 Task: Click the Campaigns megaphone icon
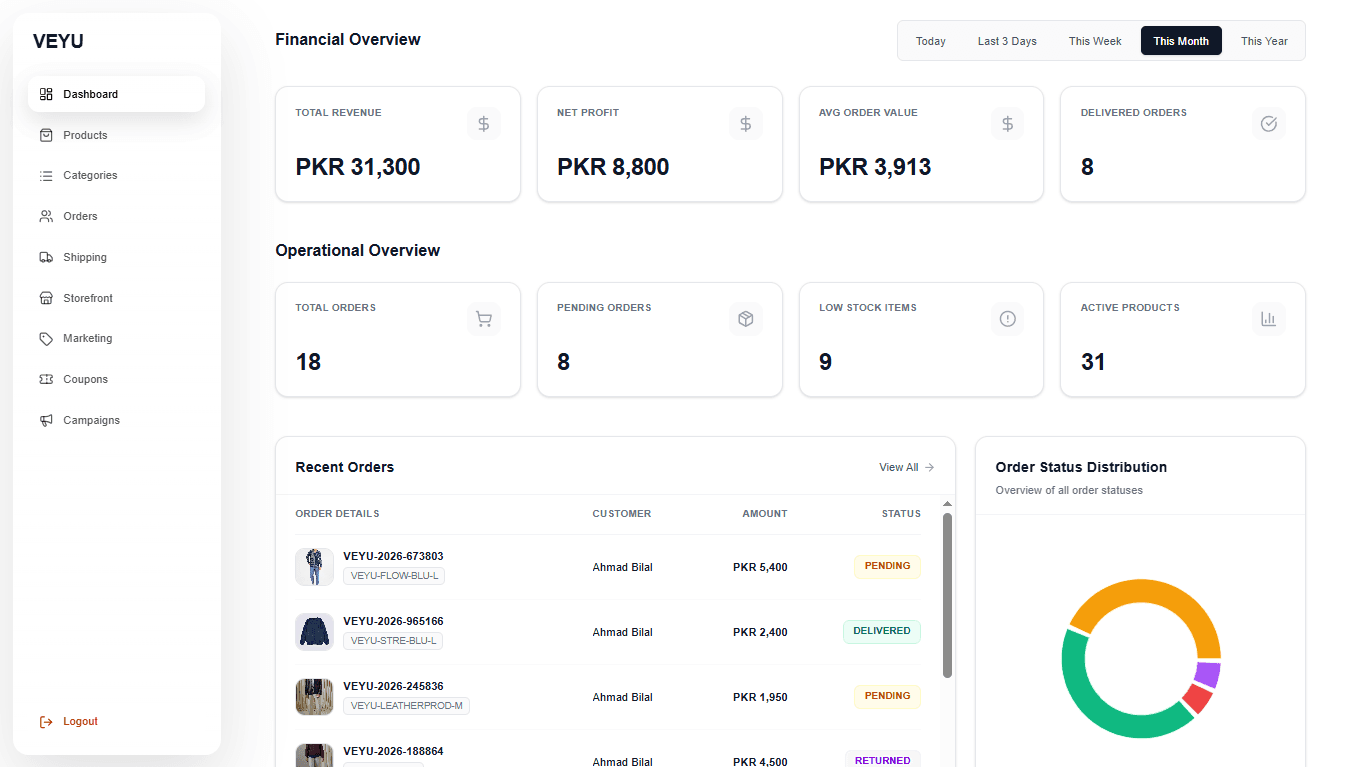click(46, 421)
